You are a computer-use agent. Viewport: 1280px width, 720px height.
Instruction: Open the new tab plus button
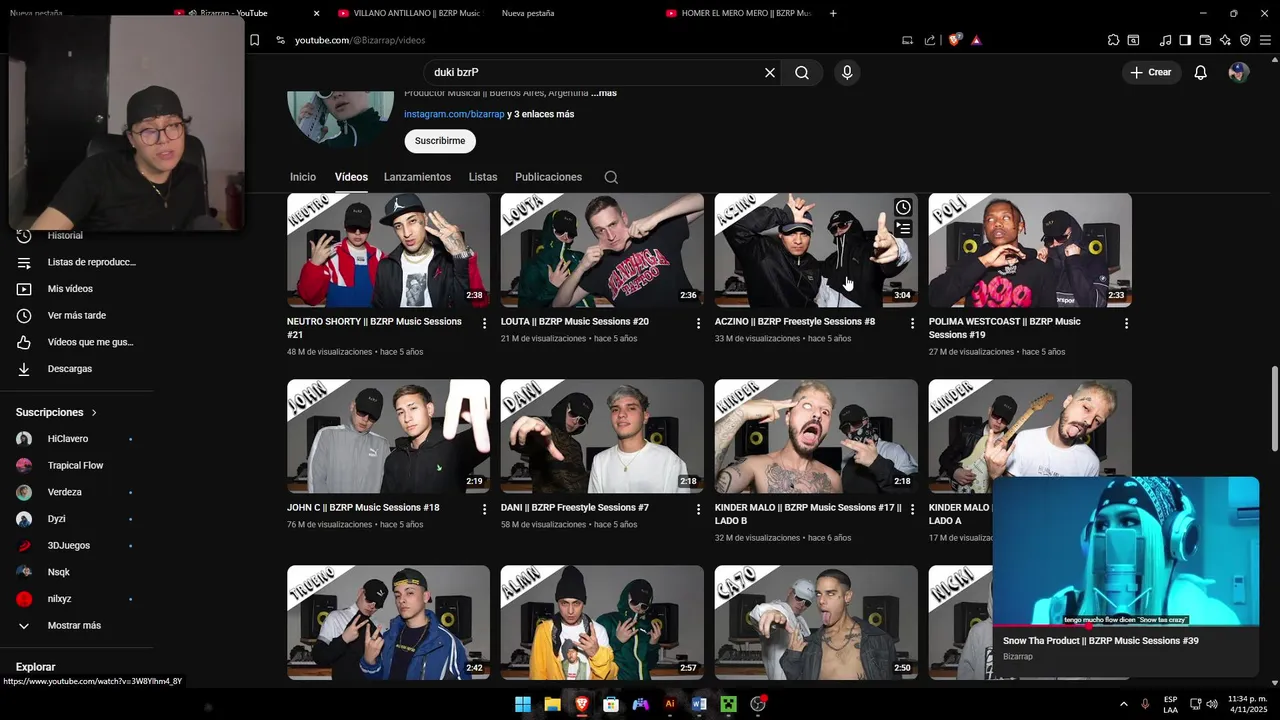pos(833,13)
